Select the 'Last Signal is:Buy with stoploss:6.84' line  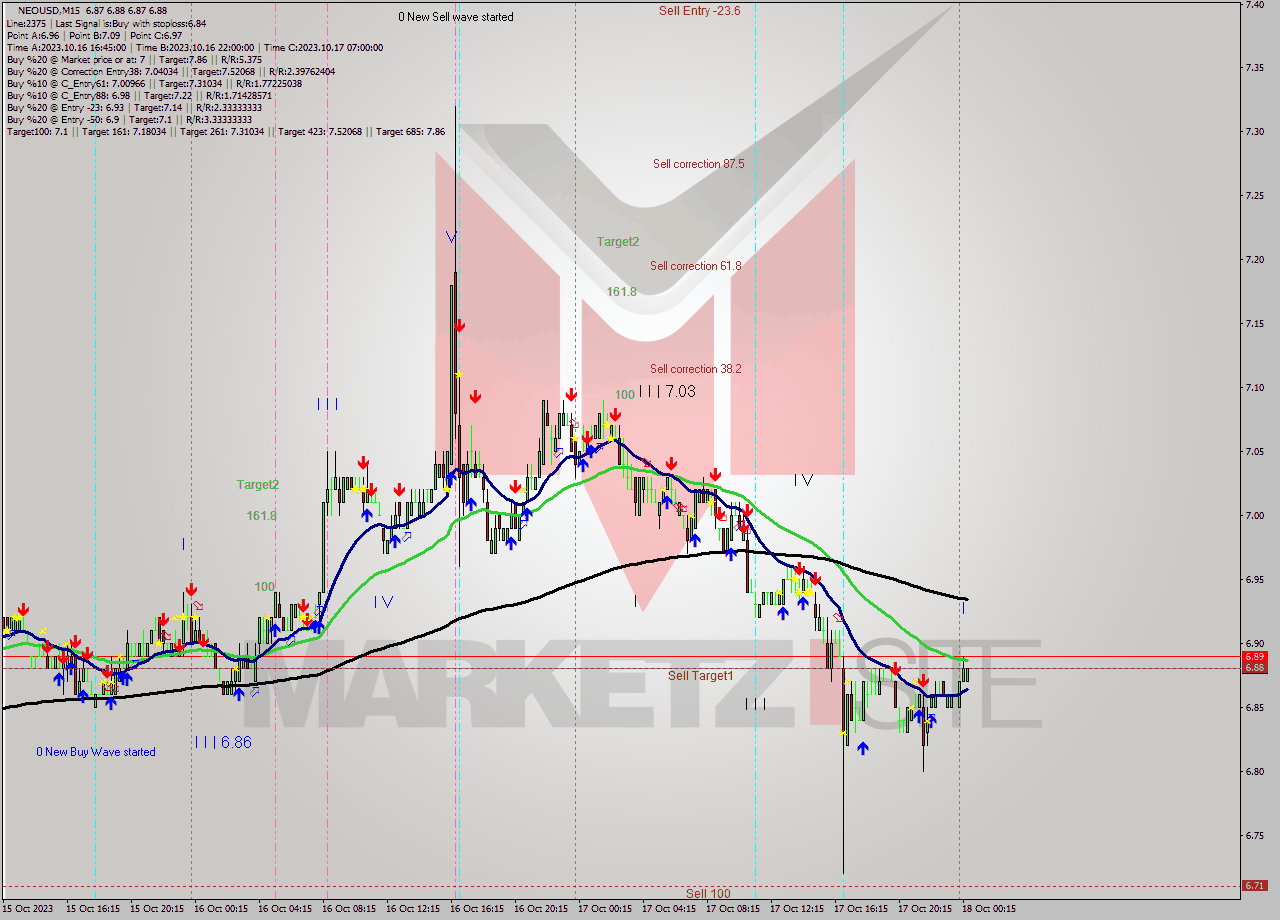coord(130,23)
